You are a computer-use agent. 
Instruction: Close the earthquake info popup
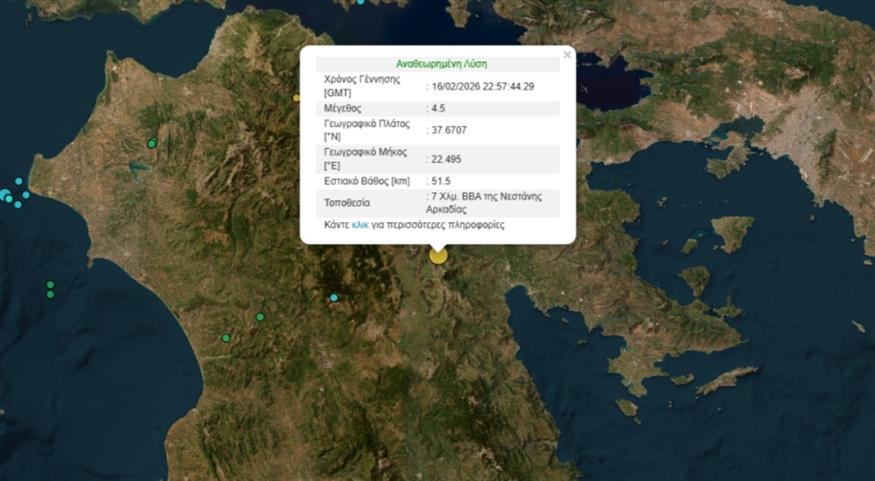[x=567, y=55]
